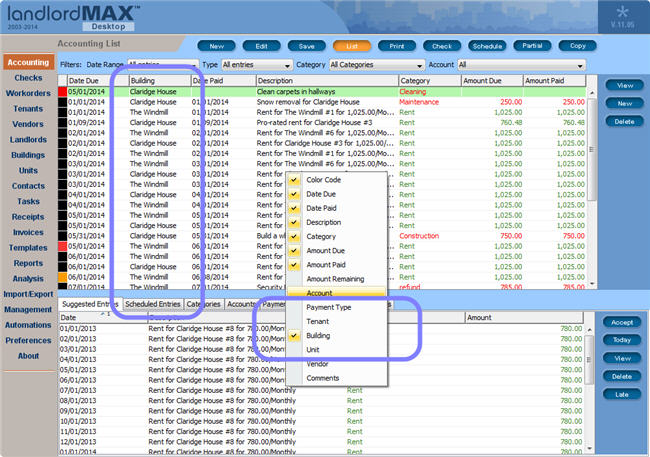Image resolution: width=650 pixels, height=457 pixels.
Task: Click the New toolbar button
Action: [216, 46]
